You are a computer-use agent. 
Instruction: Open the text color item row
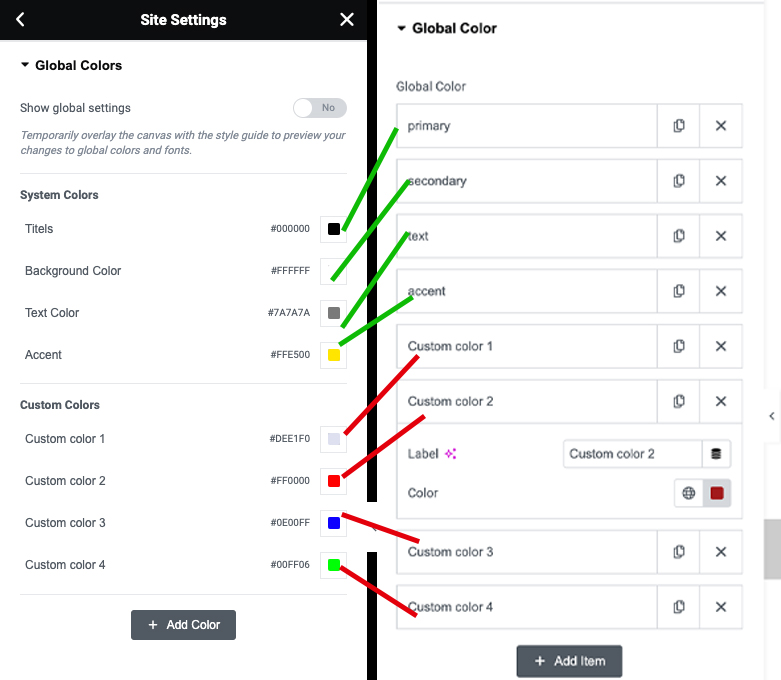tap(526, 236)
